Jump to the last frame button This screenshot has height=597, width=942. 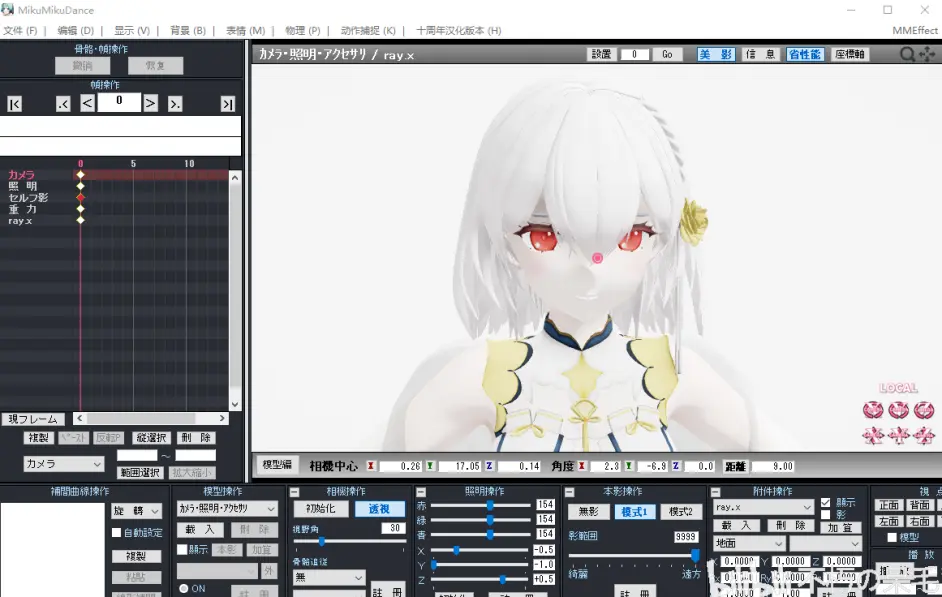click(227, 105)
